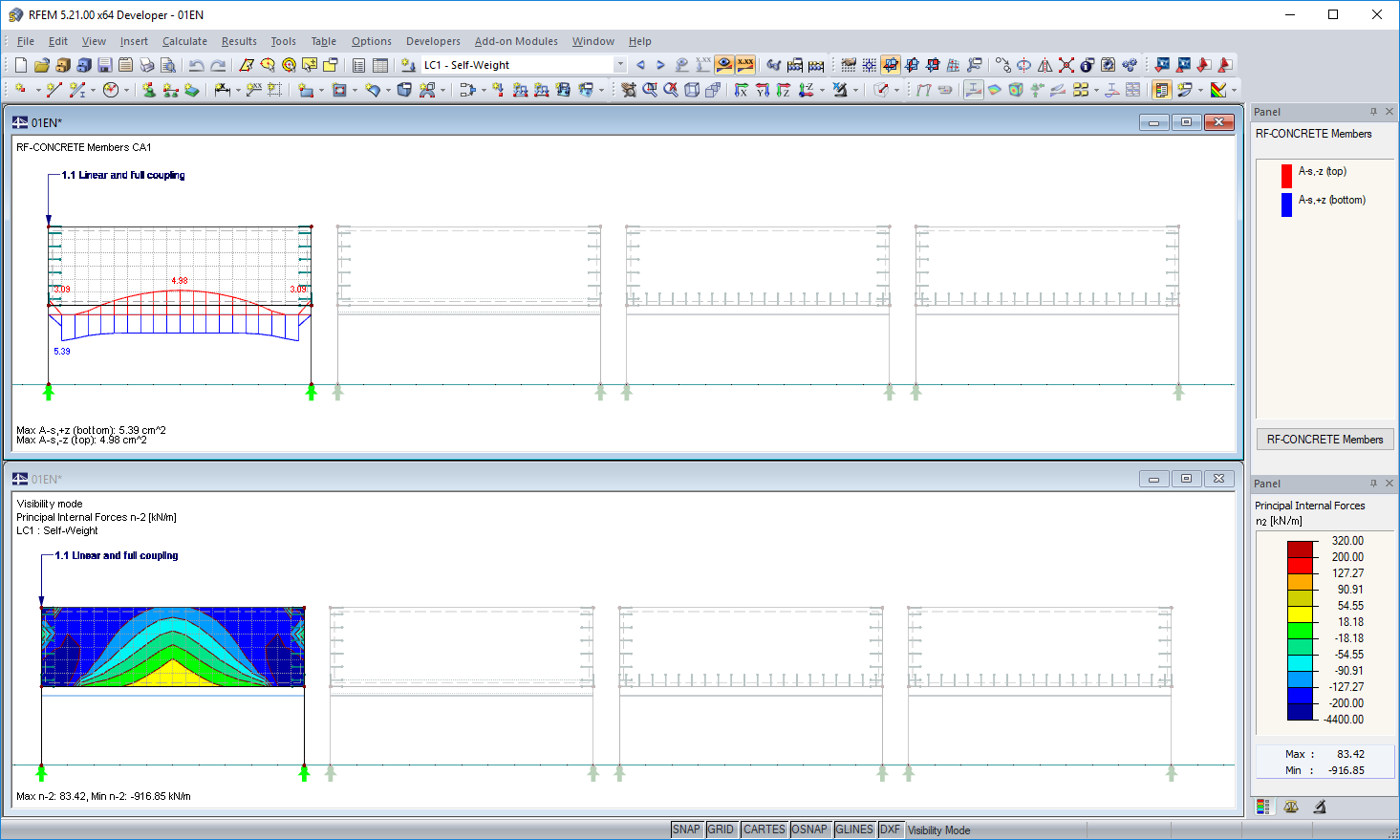Click the Zoom by Window magnifier icon
1400x840 pixels.
651,90
